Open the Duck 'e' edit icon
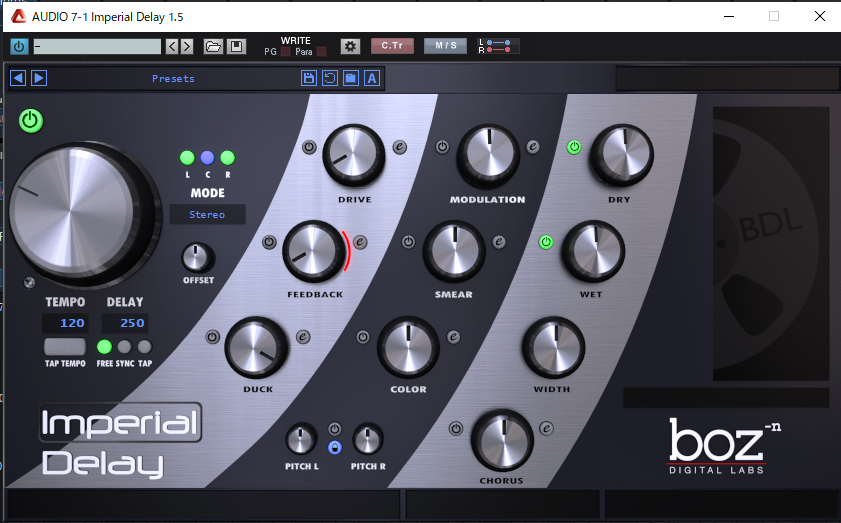This screenshot has height=523, width=841. coord(303,337)
